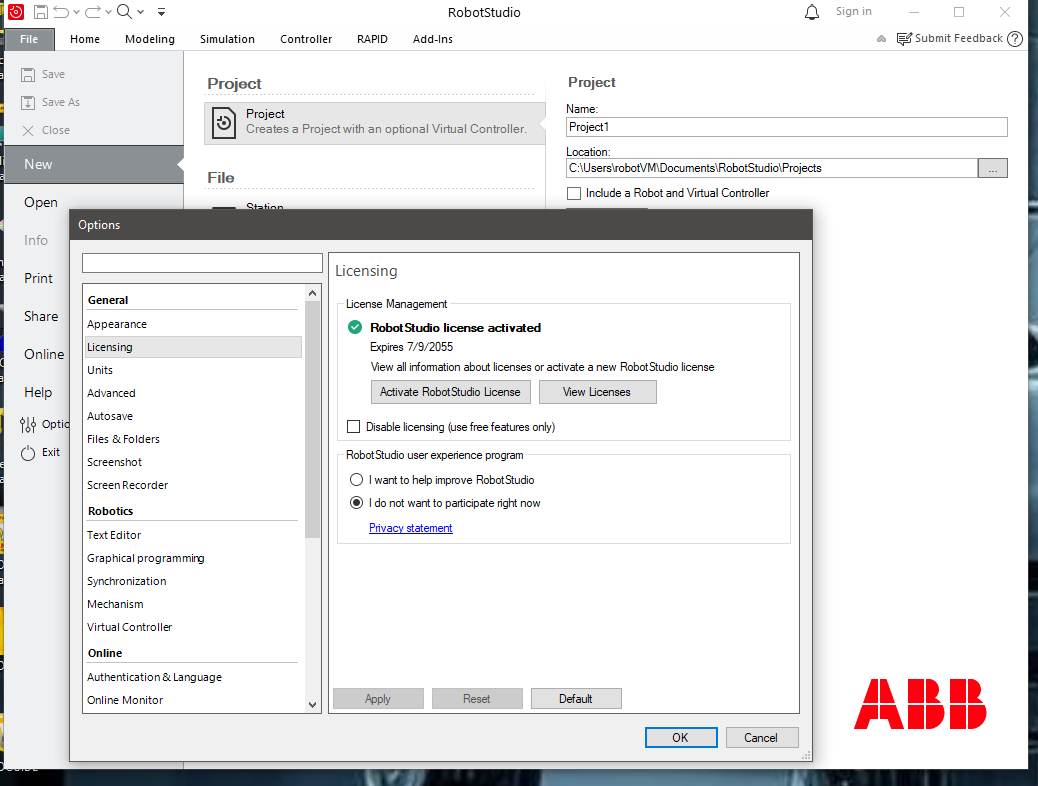Open the Privacy statement link
The height and width of the screenshot is (786, 1038).
(x=410, y=528)
